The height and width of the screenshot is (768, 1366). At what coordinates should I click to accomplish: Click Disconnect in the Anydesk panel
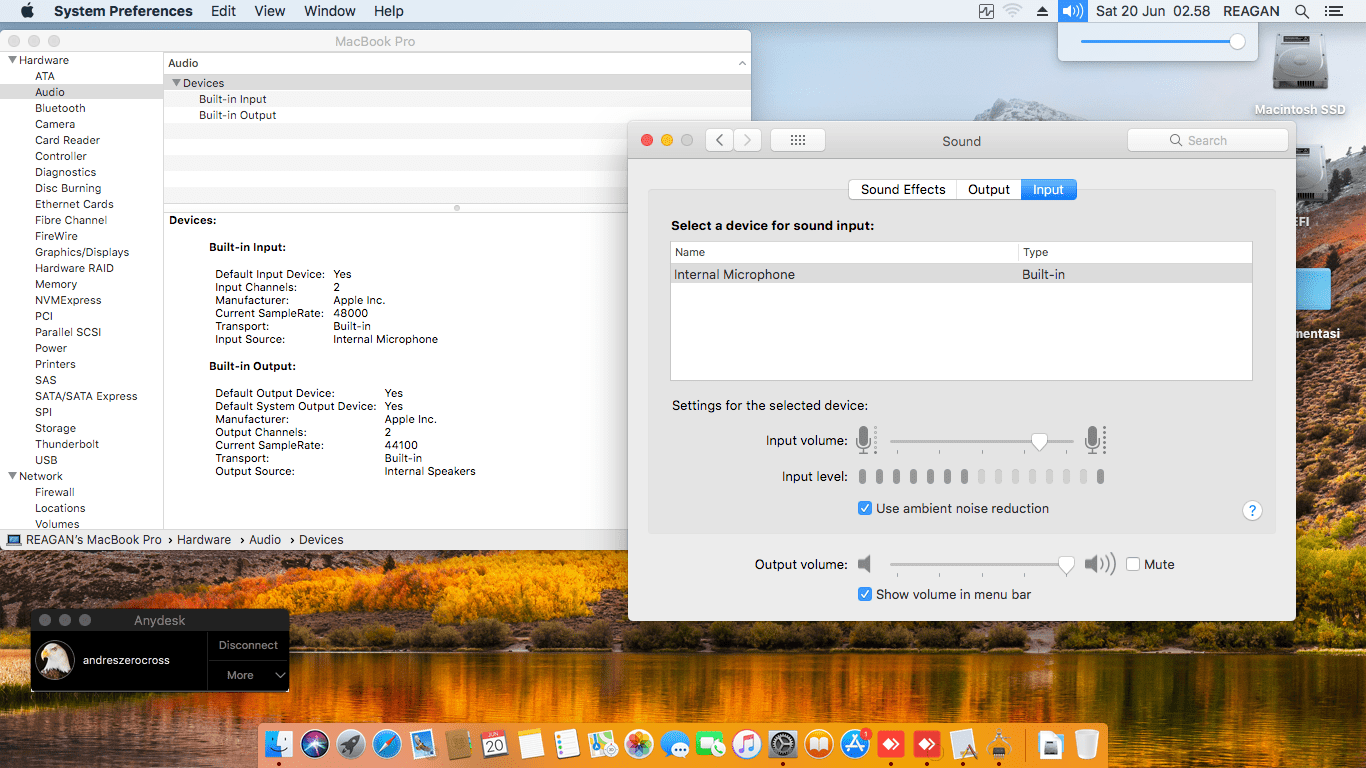[x=248, y=645]
